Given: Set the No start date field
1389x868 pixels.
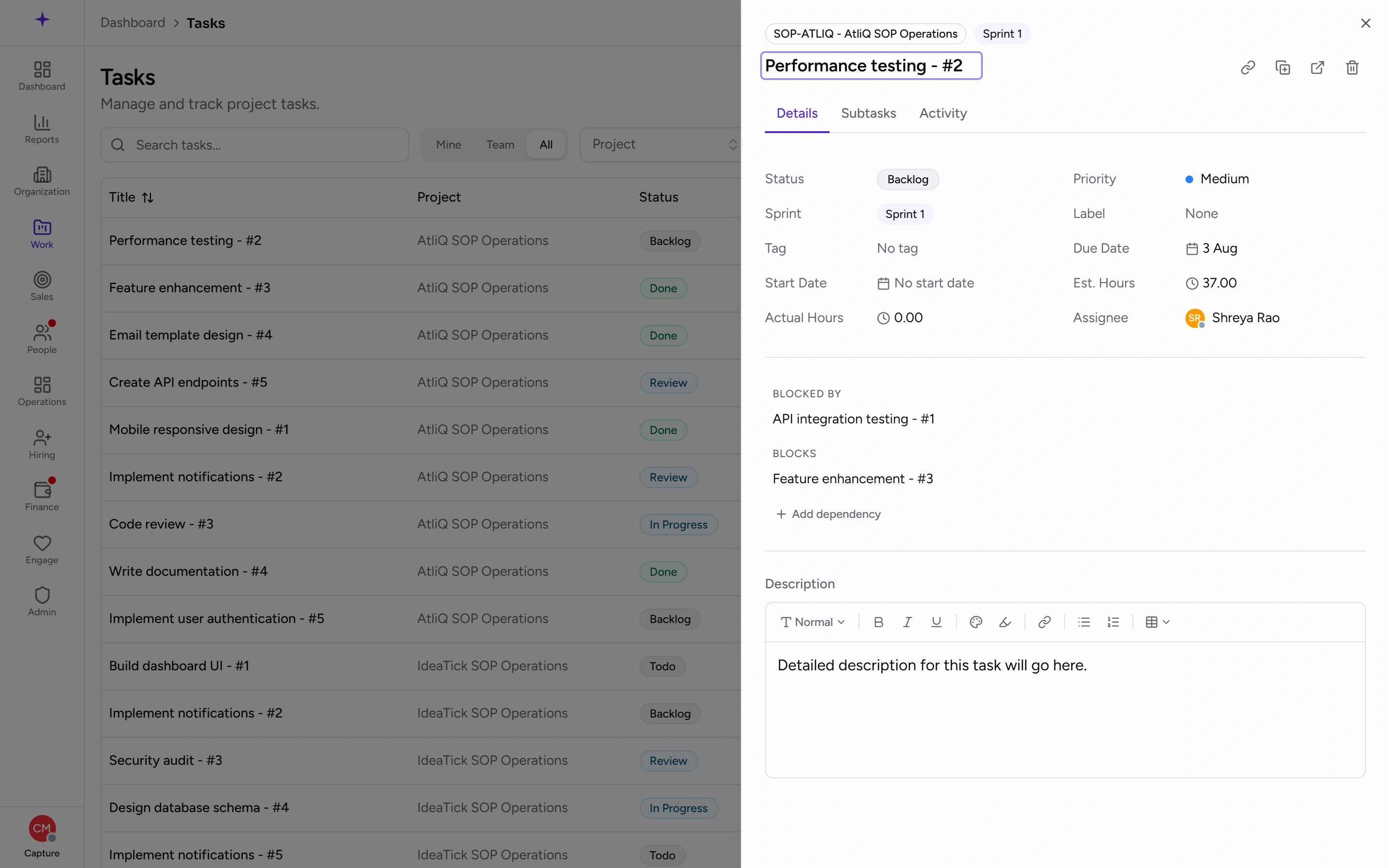Looking at the screenshot, I should (925, 283).
